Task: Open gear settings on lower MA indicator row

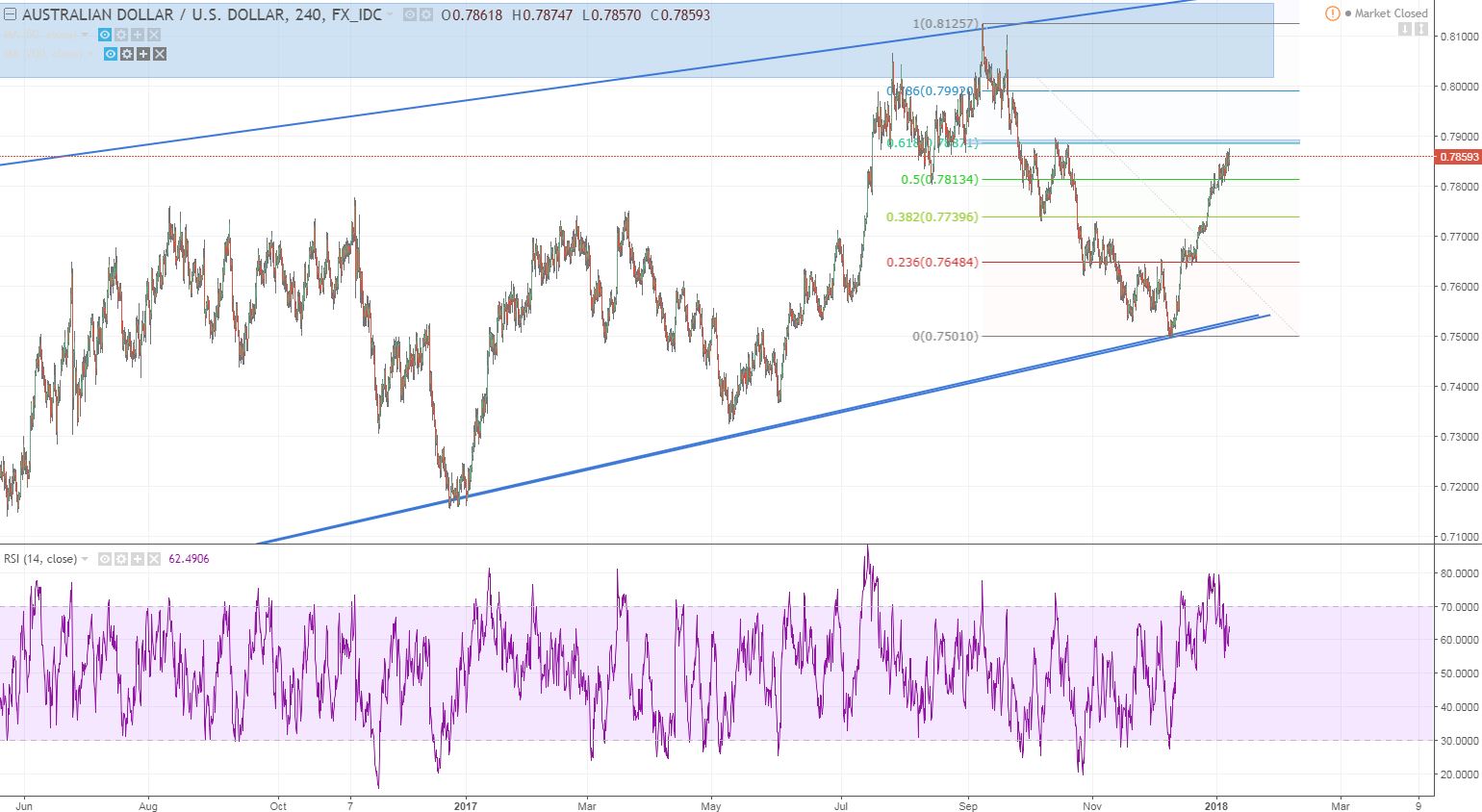Action: tap(127, 54)
